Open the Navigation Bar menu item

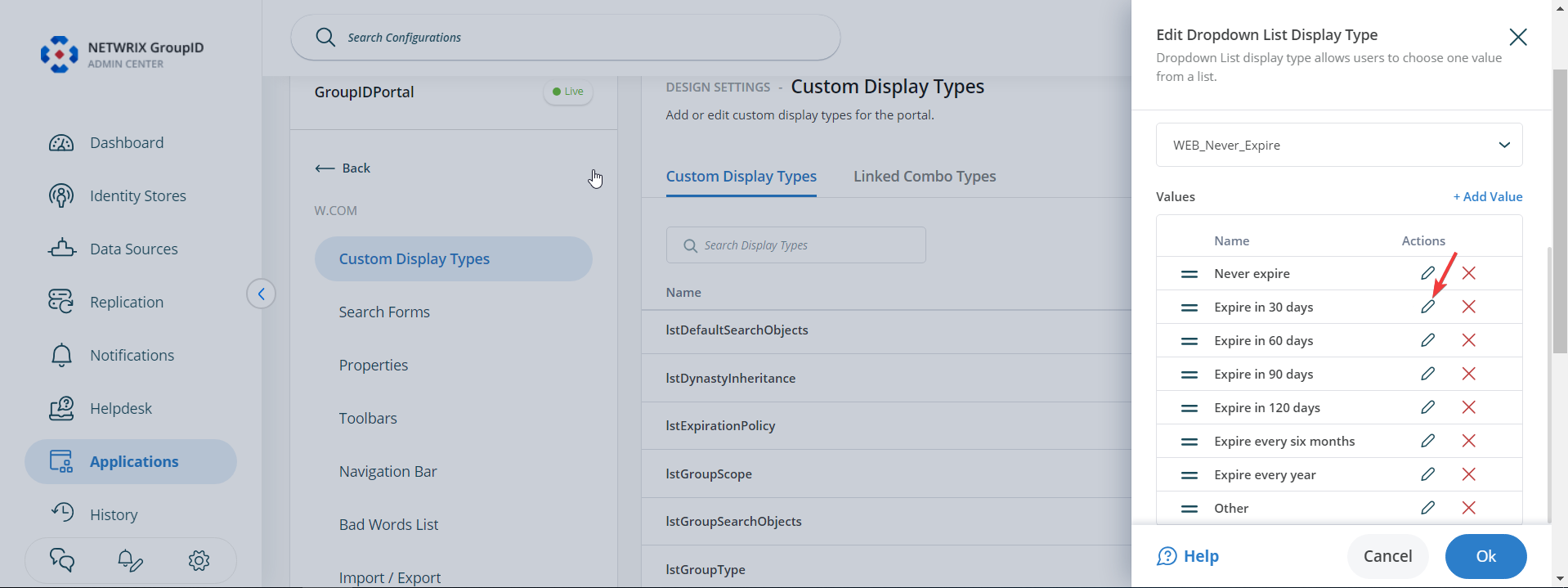(388, 472)
